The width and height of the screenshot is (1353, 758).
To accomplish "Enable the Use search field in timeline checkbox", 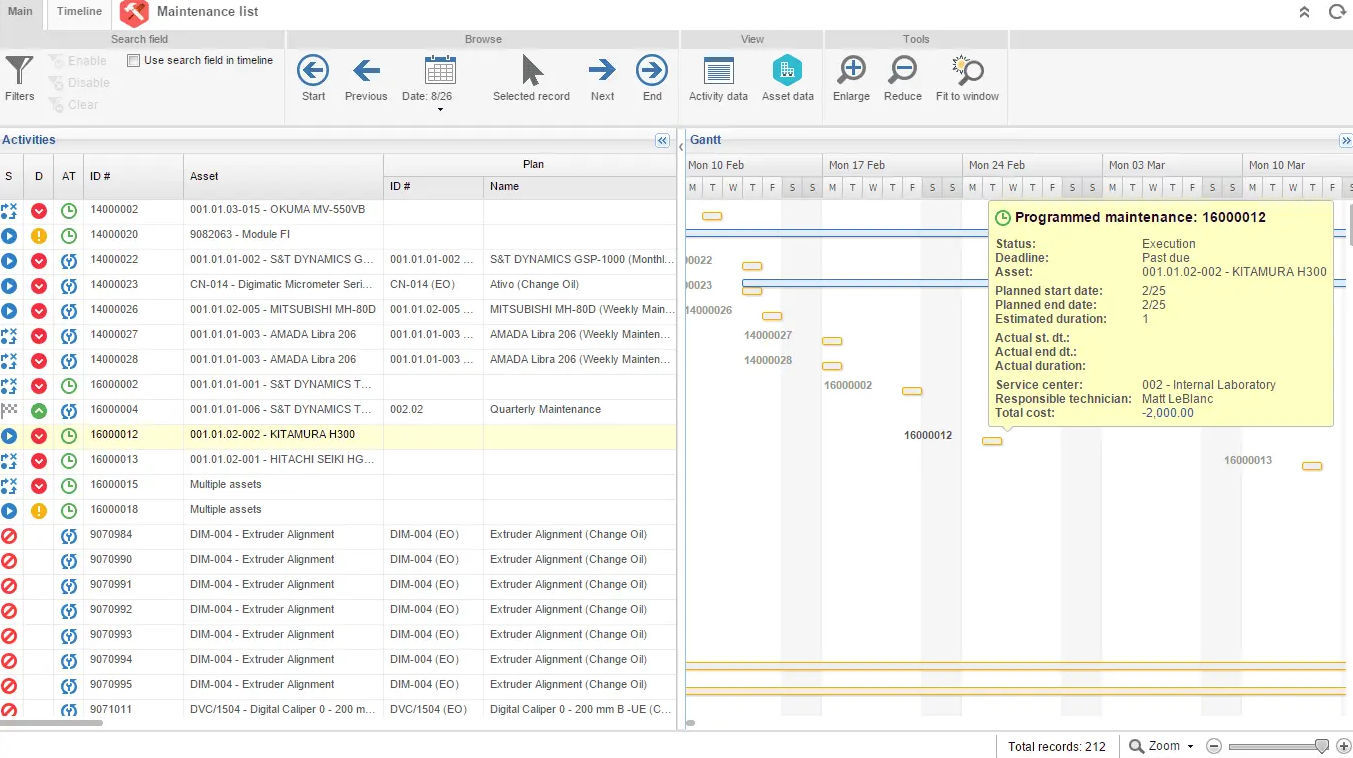I will point(132,59).
